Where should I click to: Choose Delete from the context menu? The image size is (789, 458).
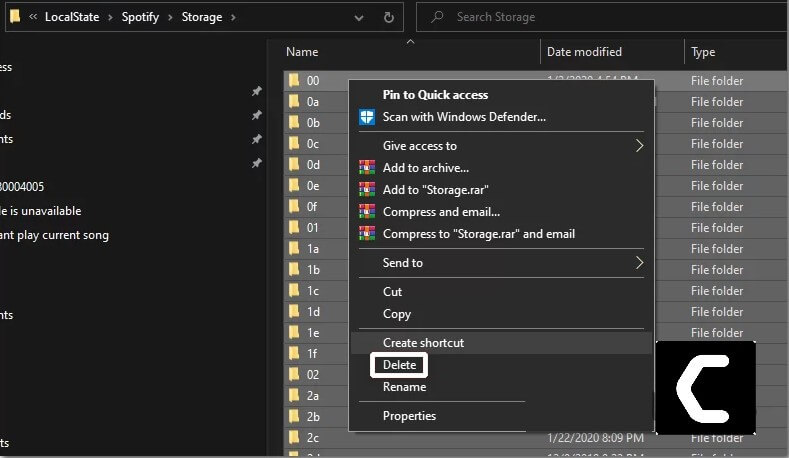[399, 365]
